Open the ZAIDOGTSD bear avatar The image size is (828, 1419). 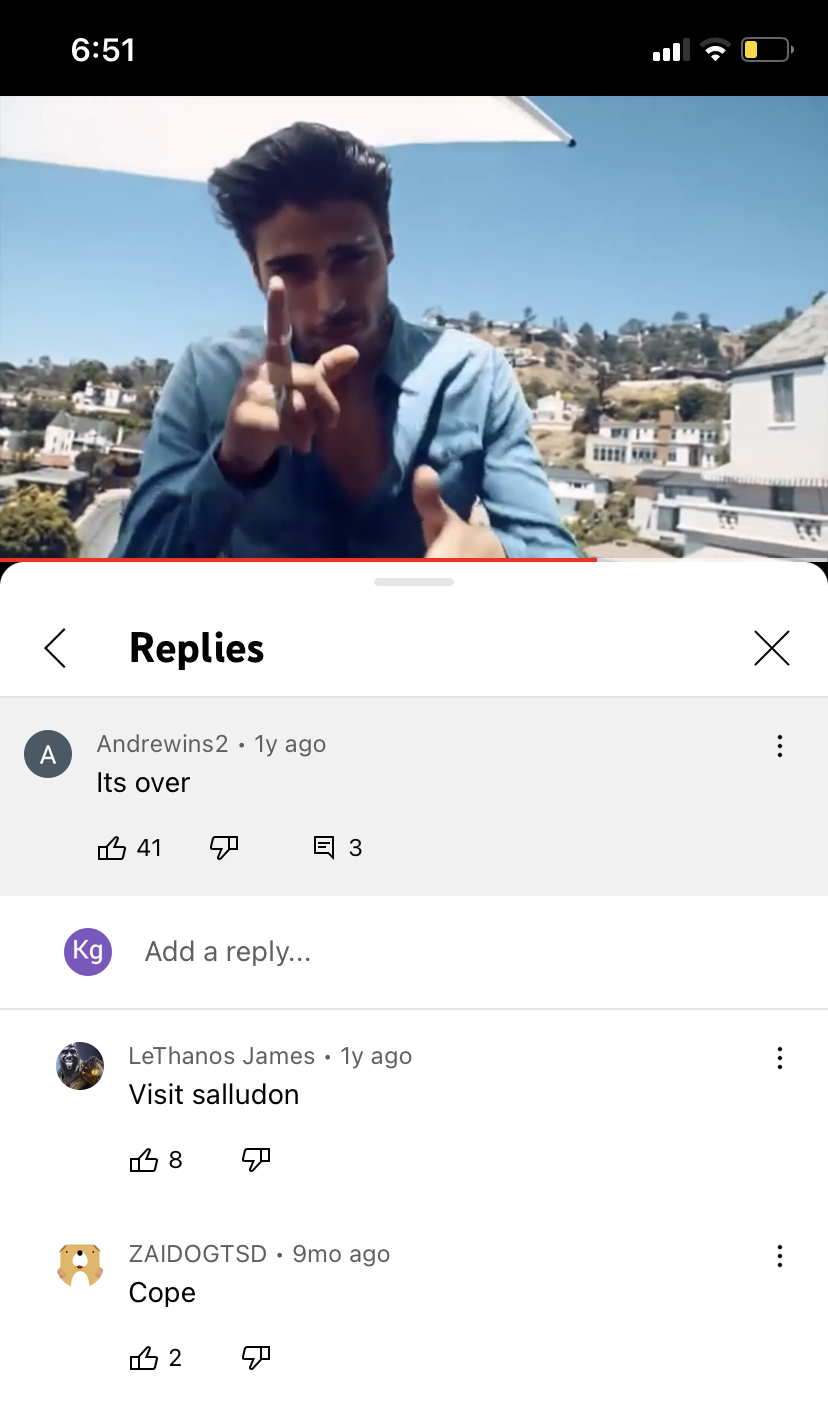coord(80,1264)
